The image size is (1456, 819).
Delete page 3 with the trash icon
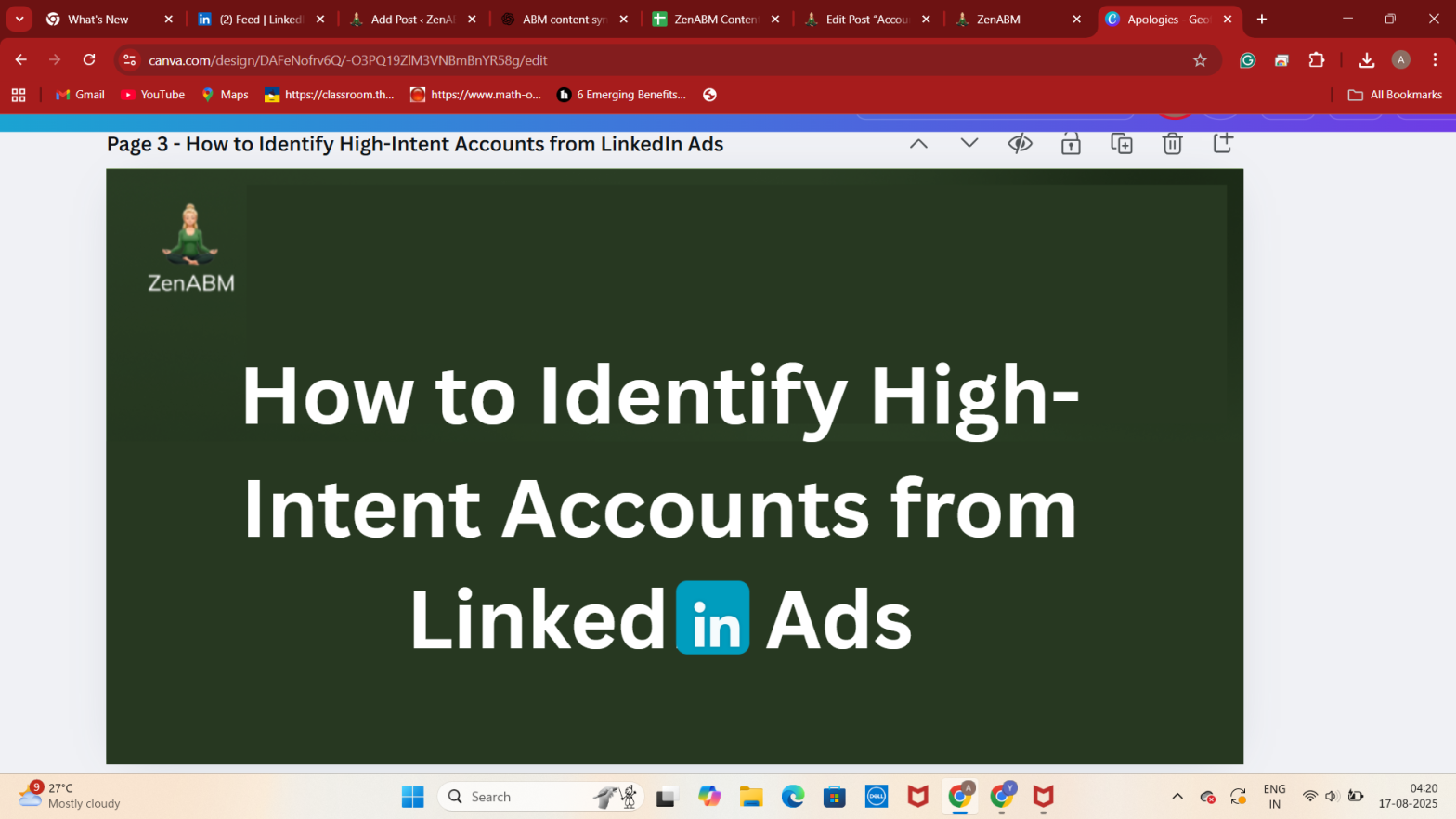[1172, 144]
